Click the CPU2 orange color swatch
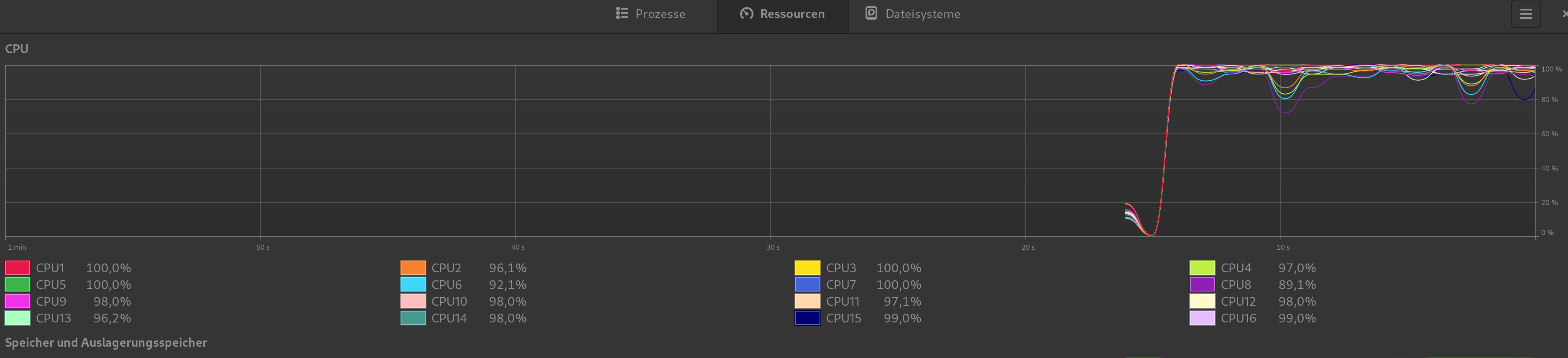This screenshot has height=358, width=1568. (413, 268)
